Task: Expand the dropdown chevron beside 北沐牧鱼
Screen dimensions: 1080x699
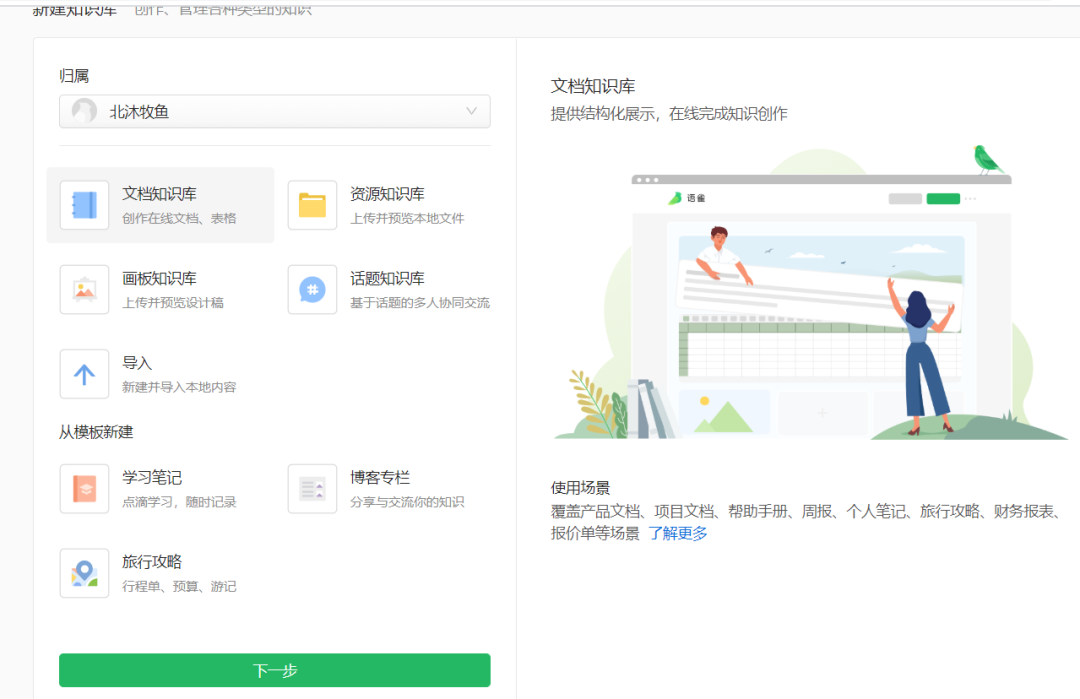Action: pos(471,112)
